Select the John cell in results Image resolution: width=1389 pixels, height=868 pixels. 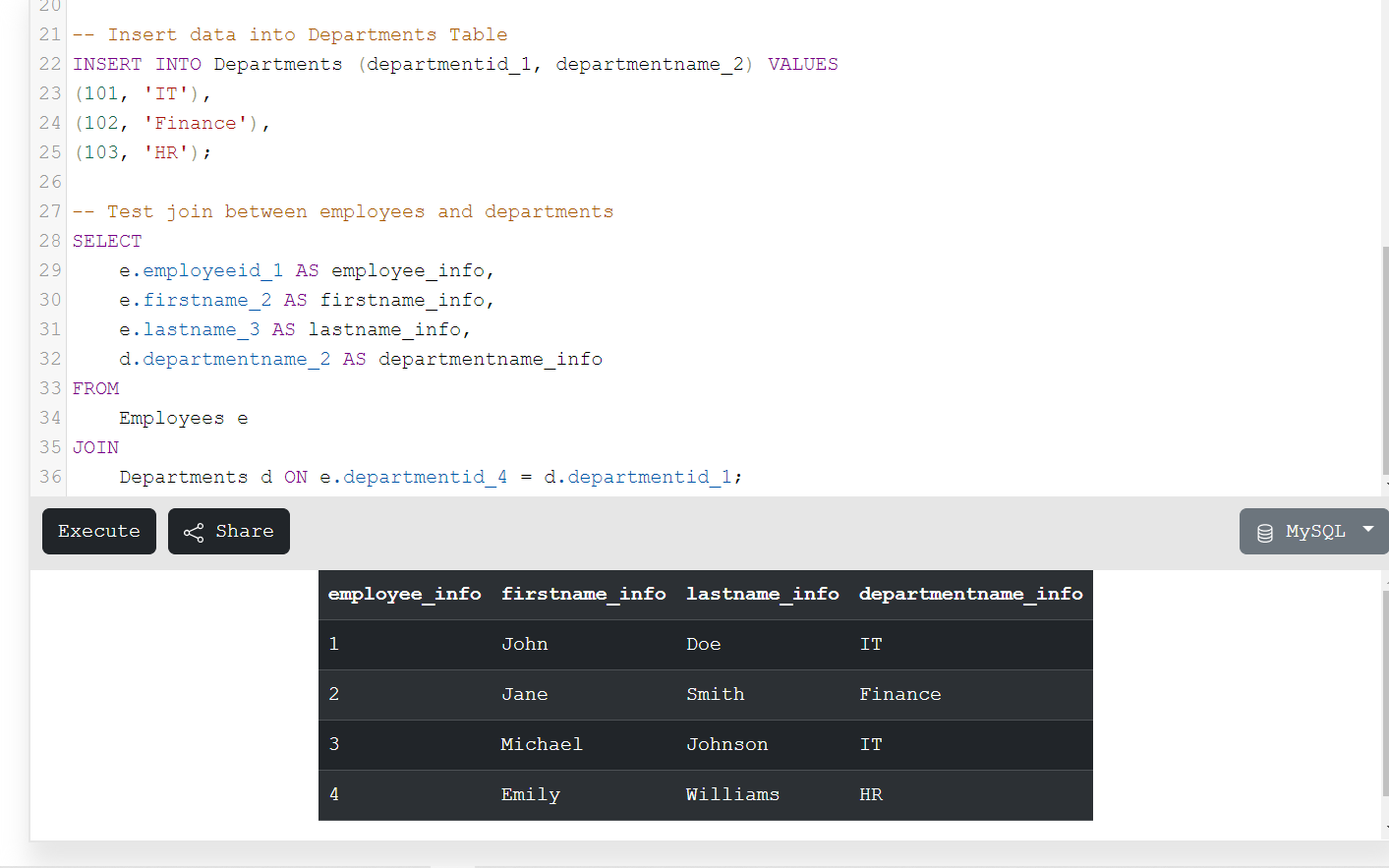coord(525,644)
